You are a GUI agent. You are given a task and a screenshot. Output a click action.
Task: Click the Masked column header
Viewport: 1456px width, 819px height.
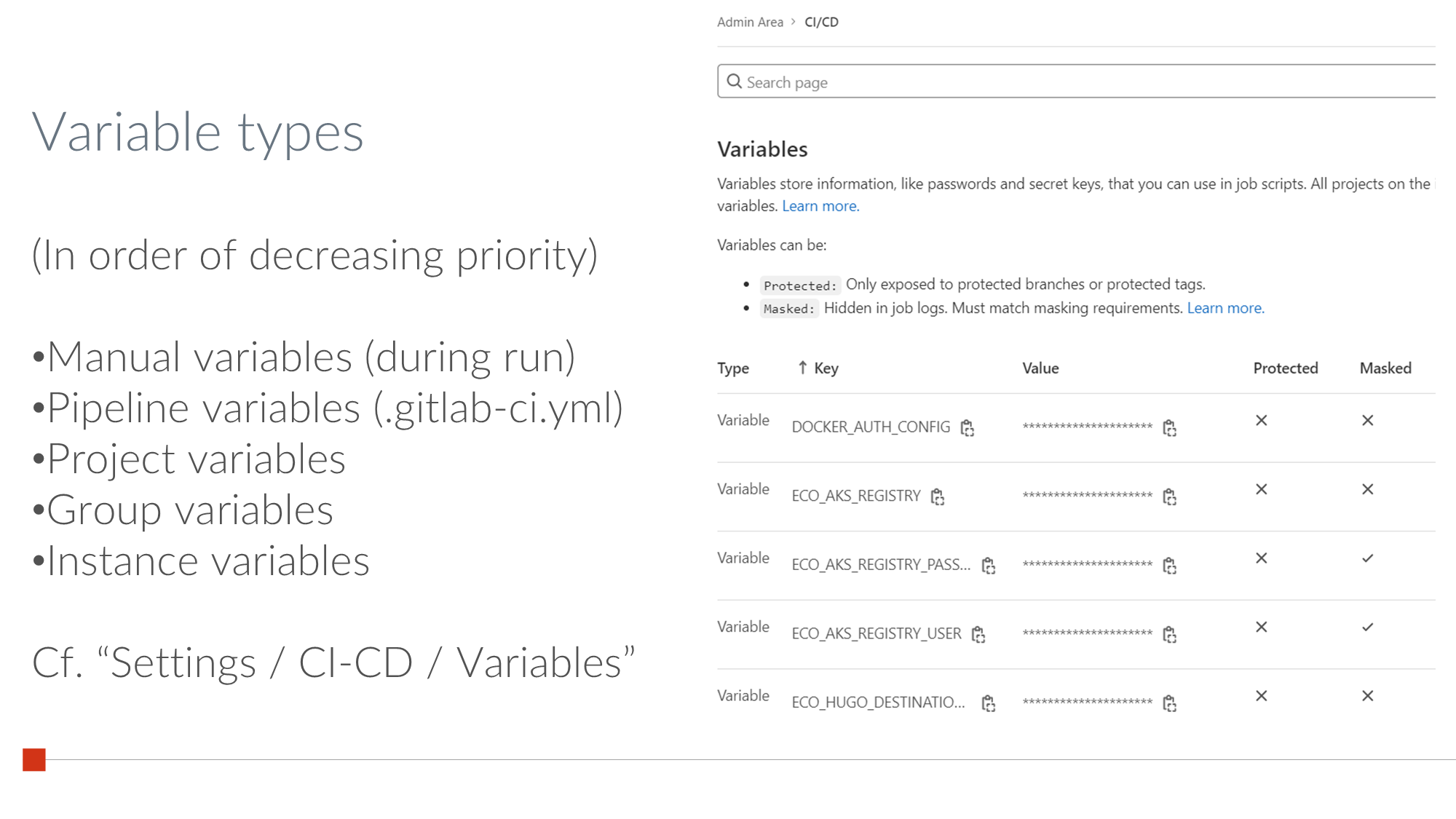click(1385, 368)
